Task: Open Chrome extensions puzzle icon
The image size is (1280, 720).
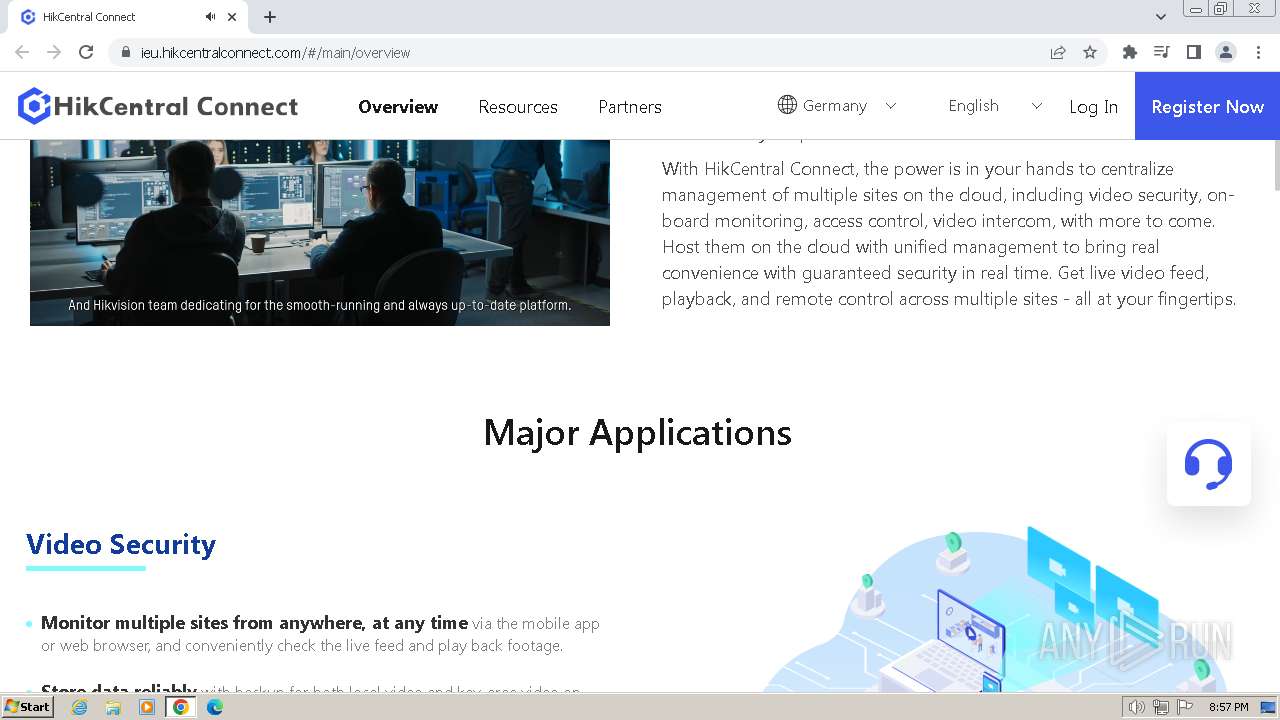Action: (x=1130, y=52)
